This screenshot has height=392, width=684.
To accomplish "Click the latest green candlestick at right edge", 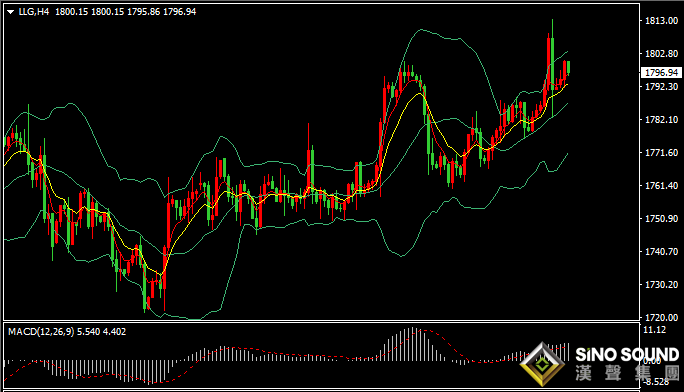I will coord(568,68).
